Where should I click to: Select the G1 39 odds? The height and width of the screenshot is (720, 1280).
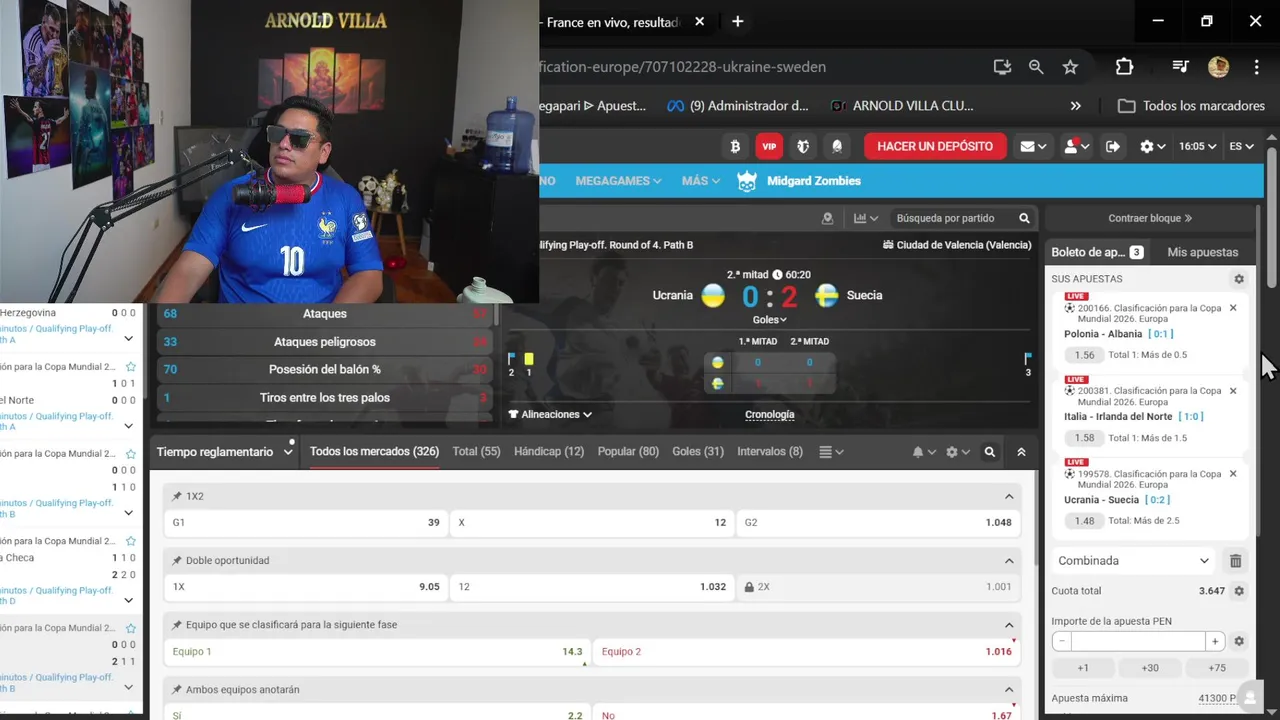point(306,522)
